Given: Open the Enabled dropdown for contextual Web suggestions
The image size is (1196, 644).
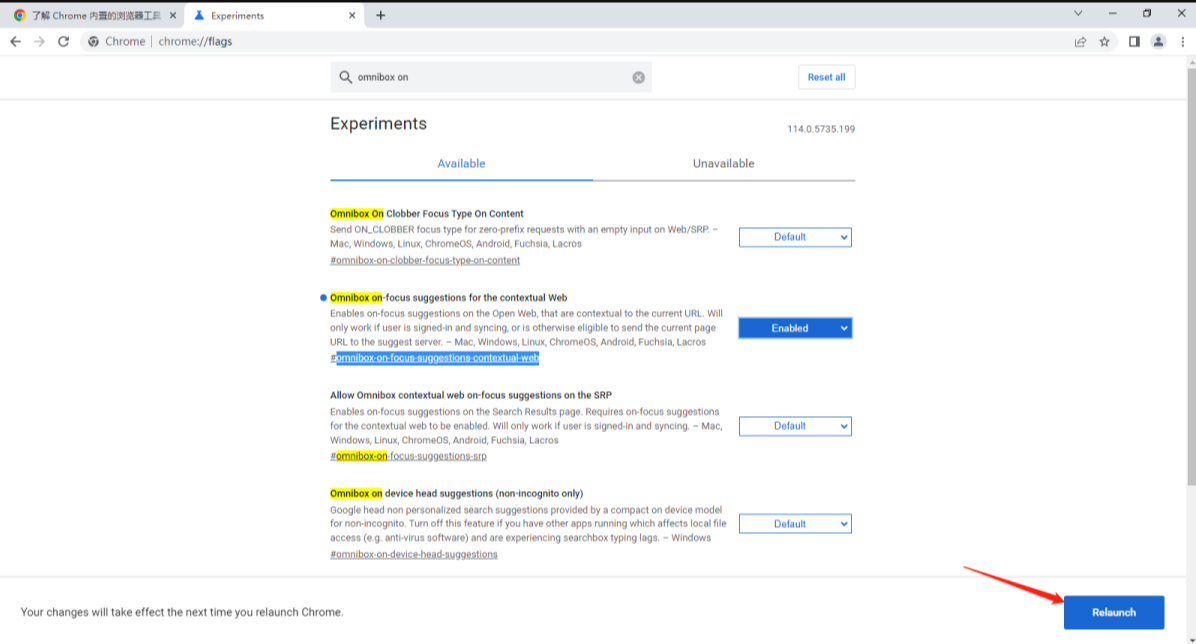Looking at the screenshot, I should tap(795, 328).
